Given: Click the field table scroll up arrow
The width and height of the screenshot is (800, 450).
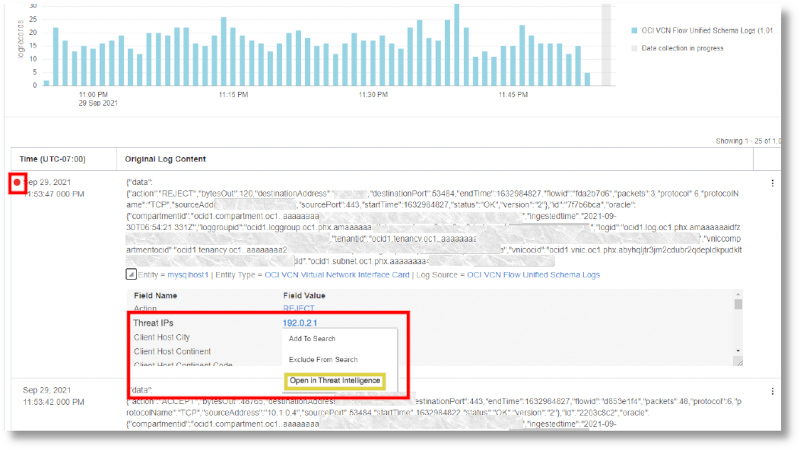Looking at the screenshot, I should (738, 294).
